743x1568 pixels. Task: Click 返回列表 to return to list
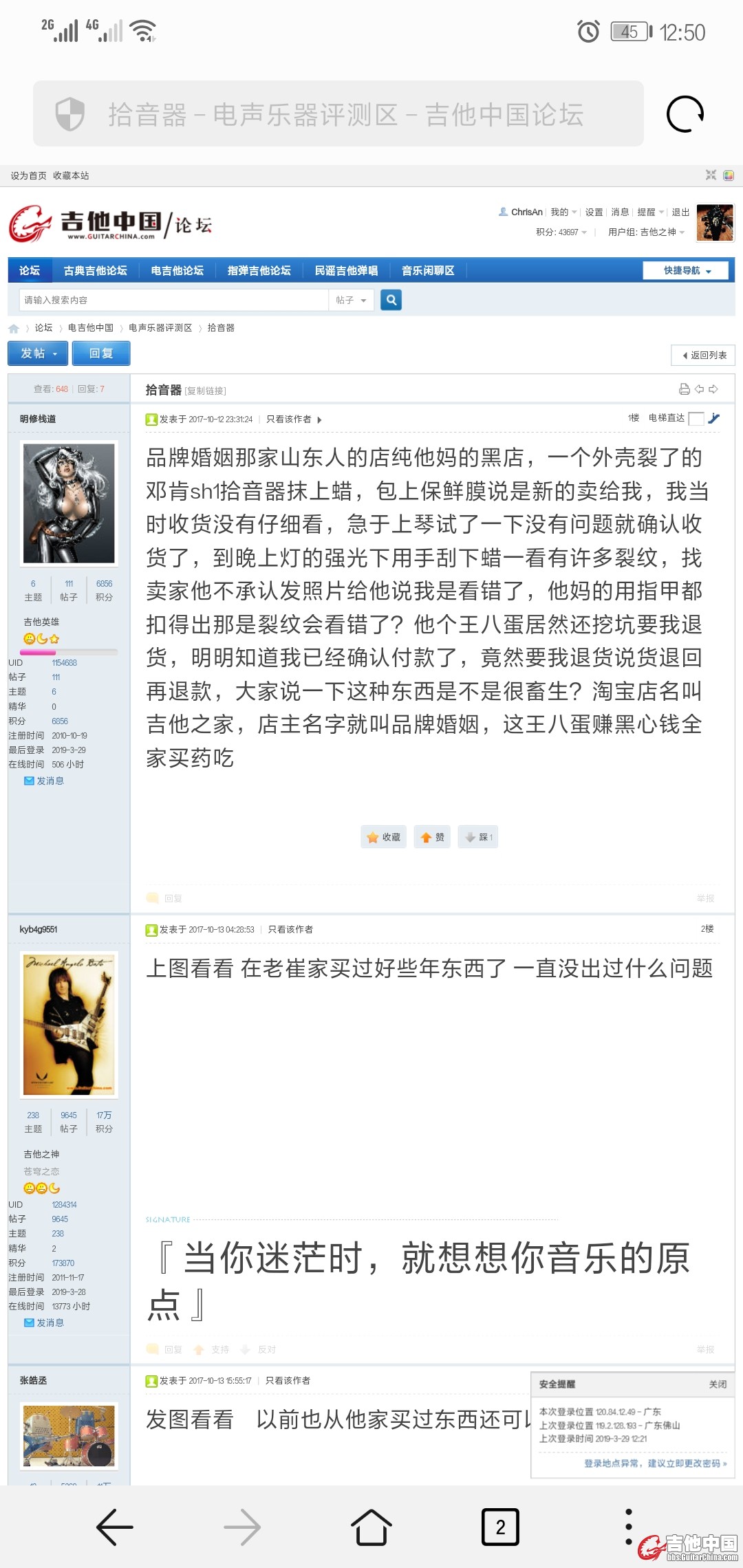pyautogui.click(x=703, y=355)
